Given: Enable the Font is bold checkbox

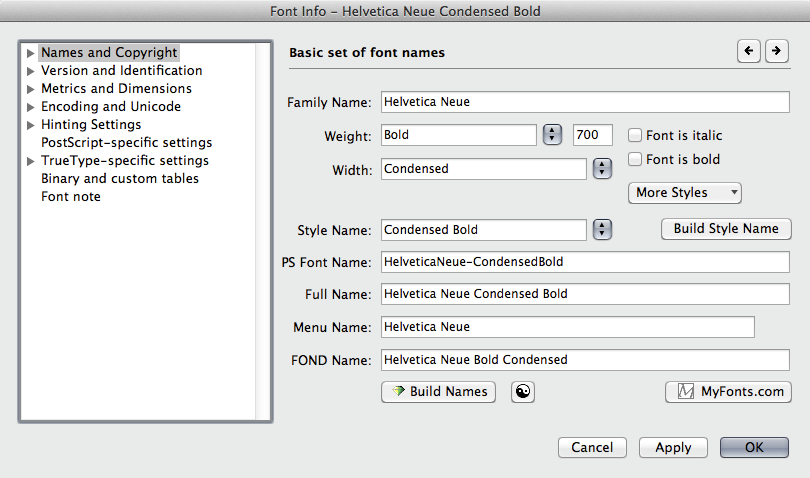Looking at the screenshot, I should [635, 159].
